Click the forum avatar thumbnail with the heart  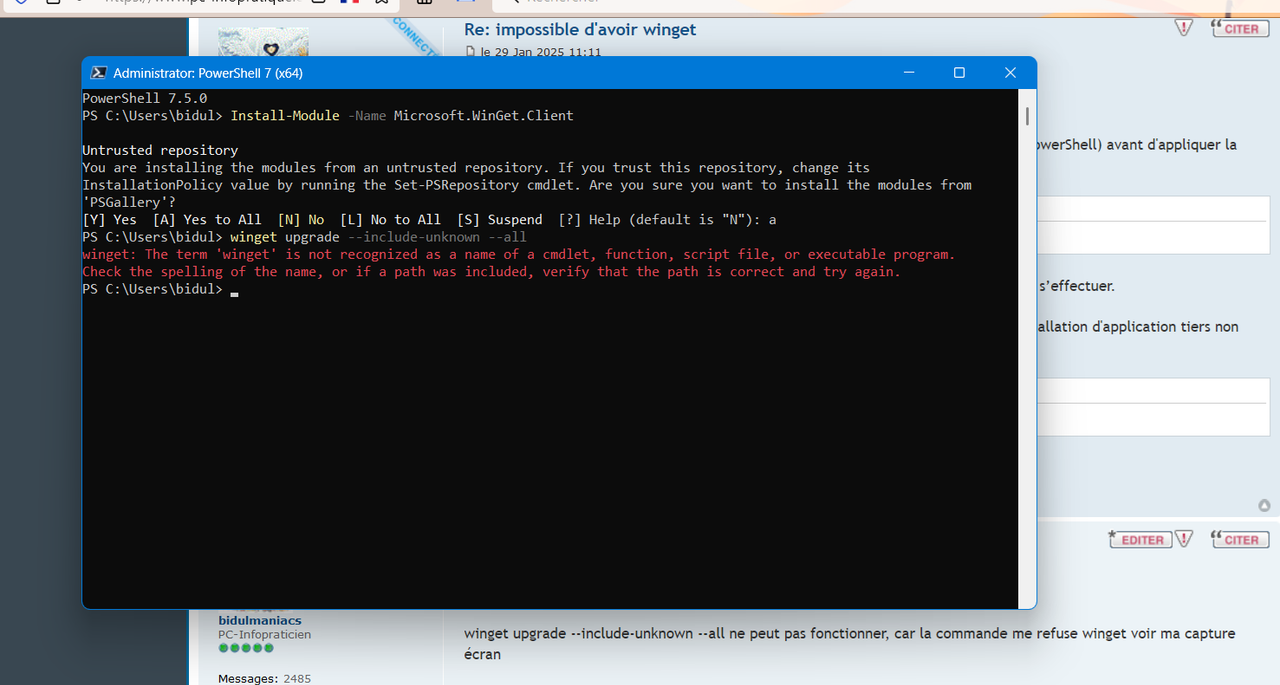tap(263, 44)
